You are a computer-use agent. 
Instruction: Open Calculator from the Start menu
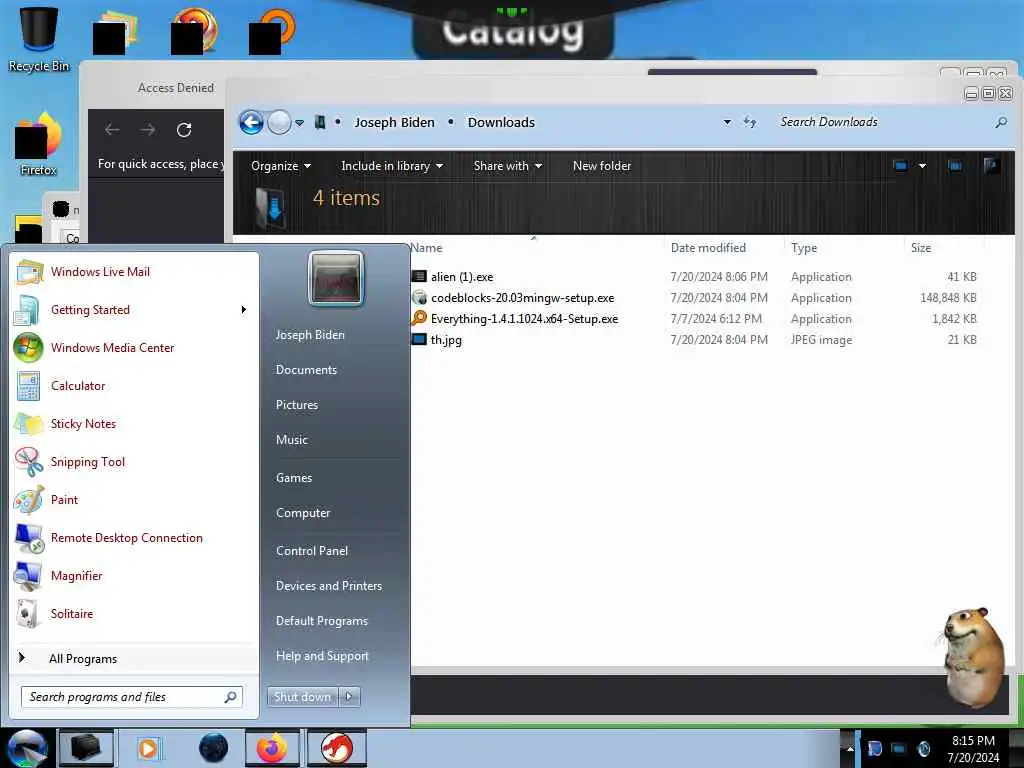[x=135, y=385]
